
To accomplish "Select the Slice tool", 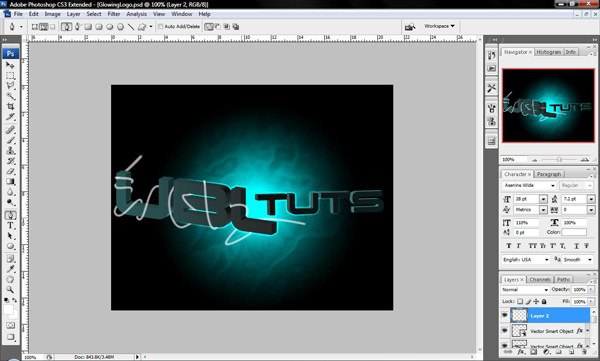I will pyautogui.click(x=10, y=116).
